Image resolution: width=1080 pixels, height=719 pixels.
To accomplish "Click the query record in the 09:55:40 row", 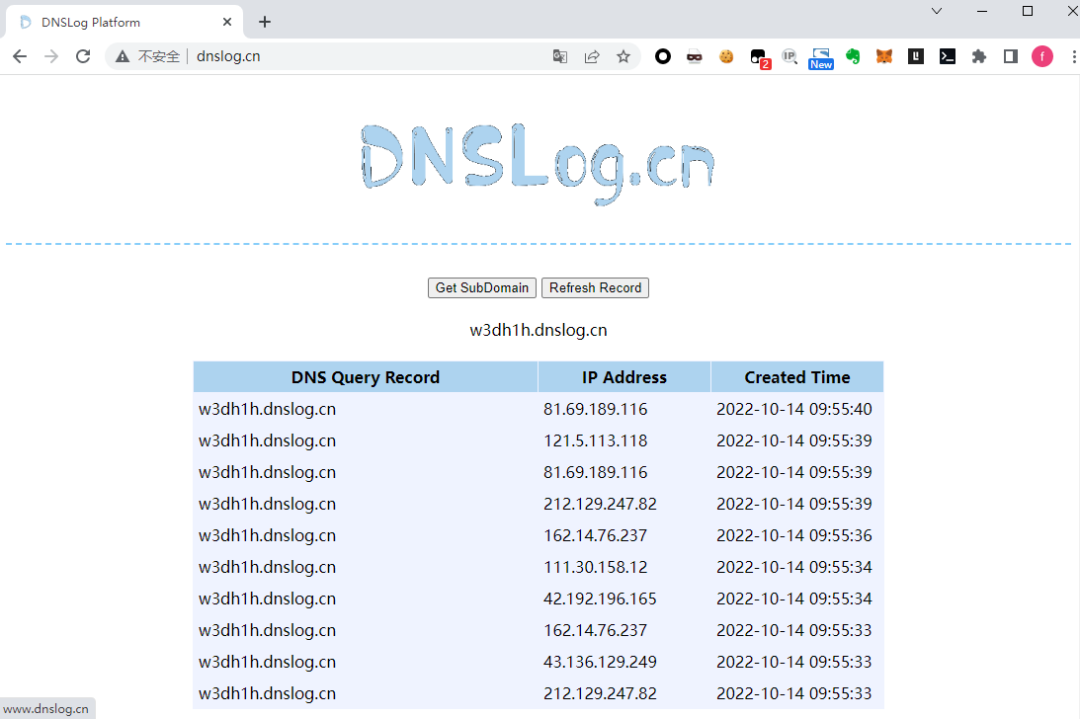I will (x=267, y=409).
